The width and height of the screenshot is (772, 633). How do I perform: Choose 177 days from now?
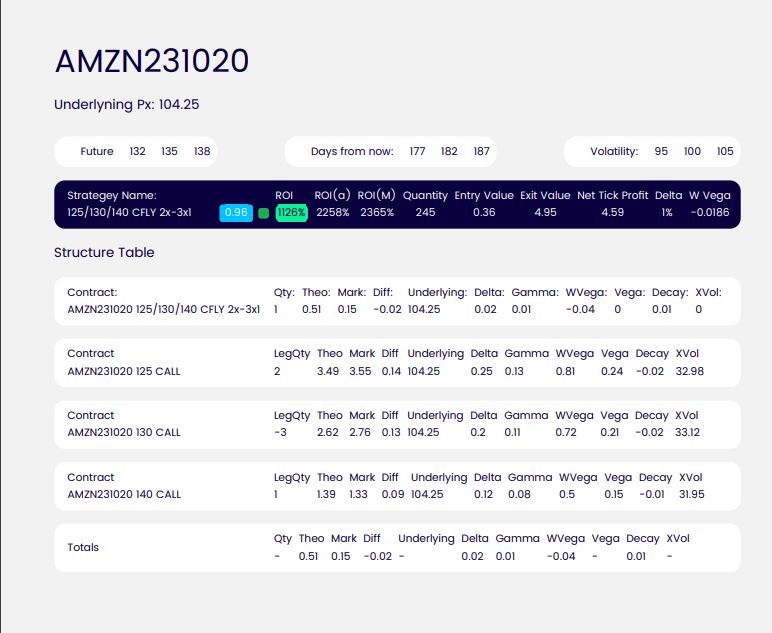pos(417,152)
